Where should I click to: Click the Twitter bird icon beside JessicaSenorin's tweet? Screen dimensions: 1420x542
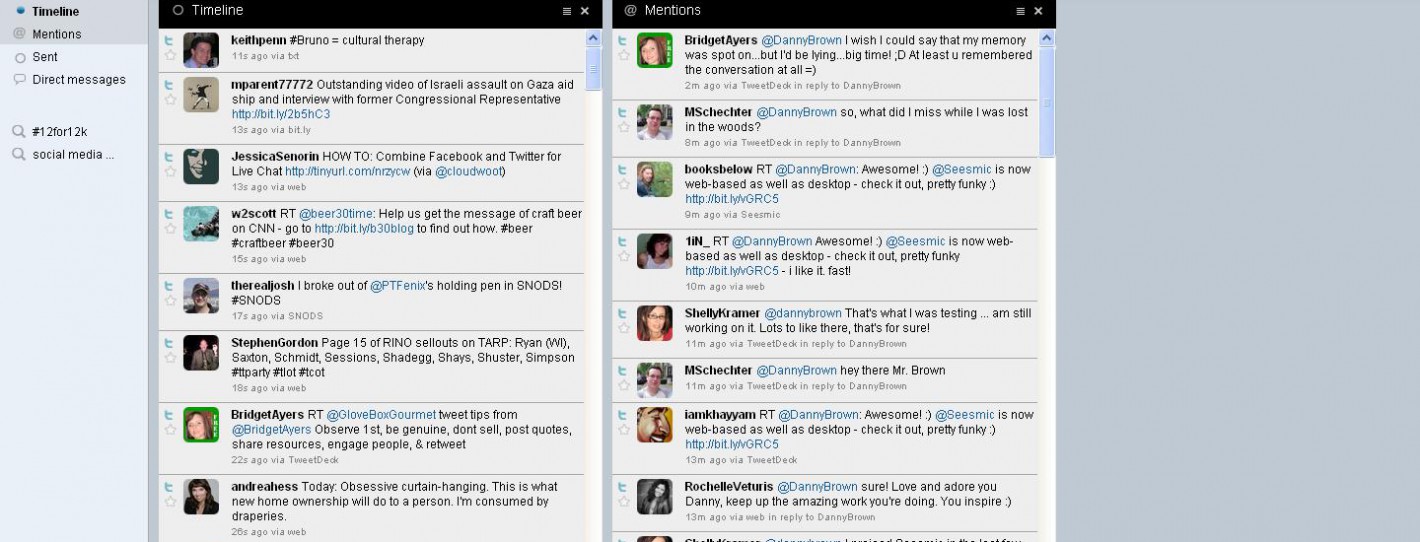[x=170, y=157]
